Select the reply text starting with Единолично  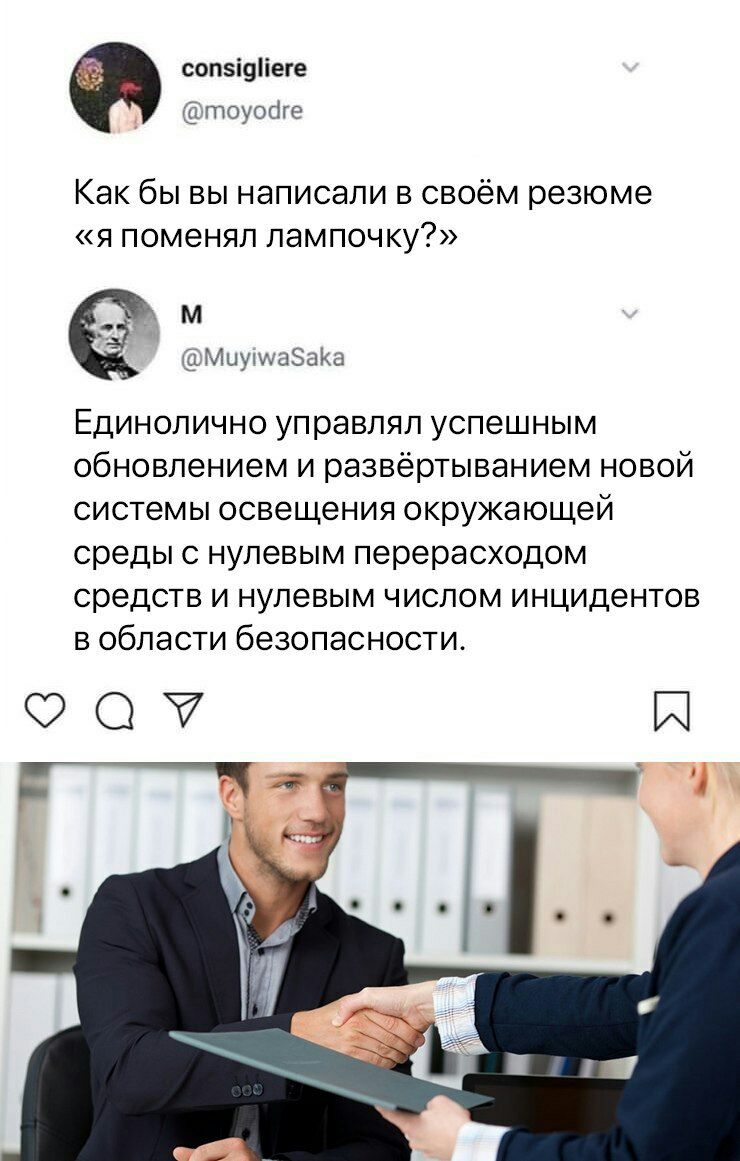tap(386, 530)
